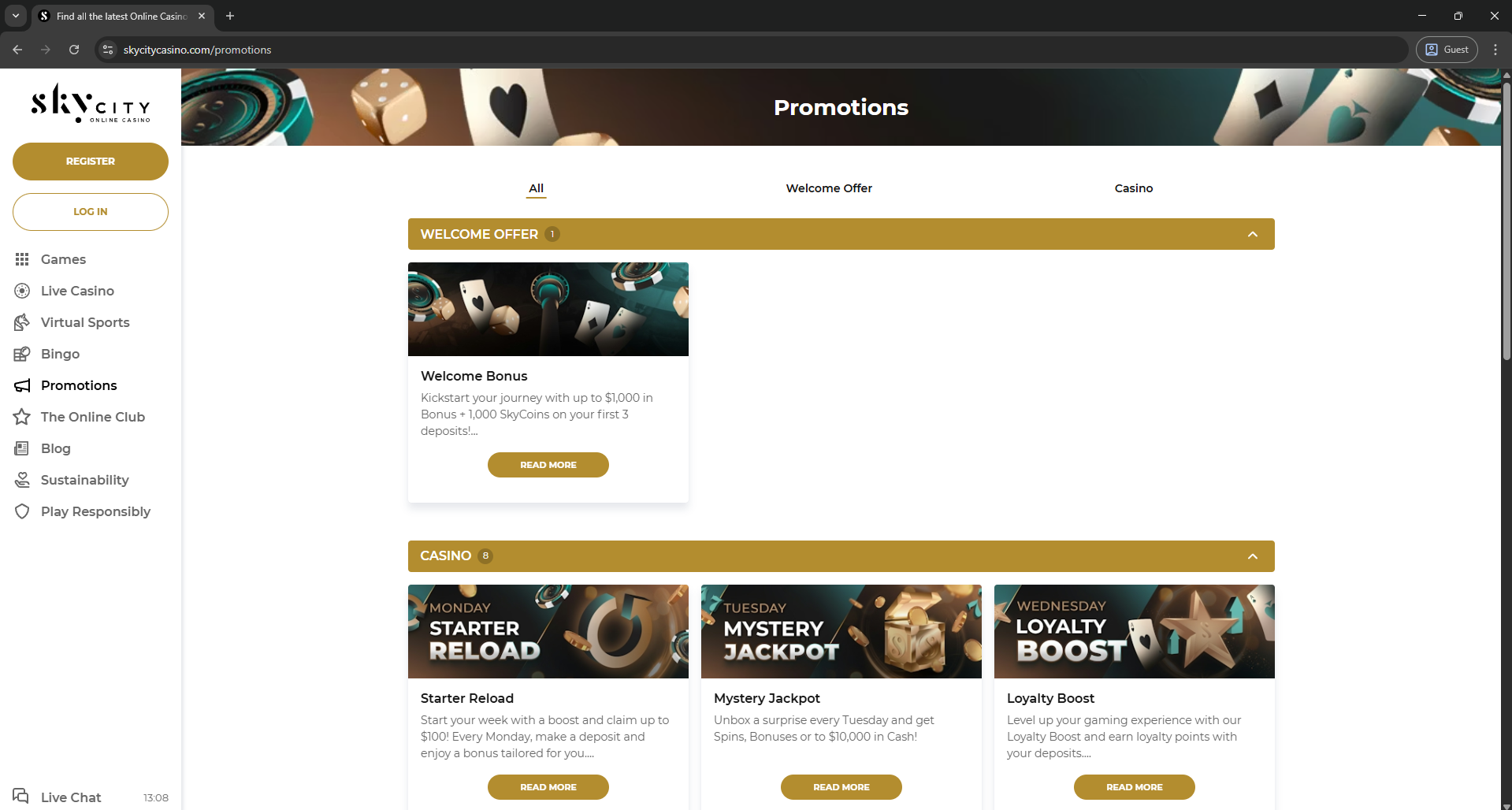Click the Loyalty Boost card title

pos(1050,698)
